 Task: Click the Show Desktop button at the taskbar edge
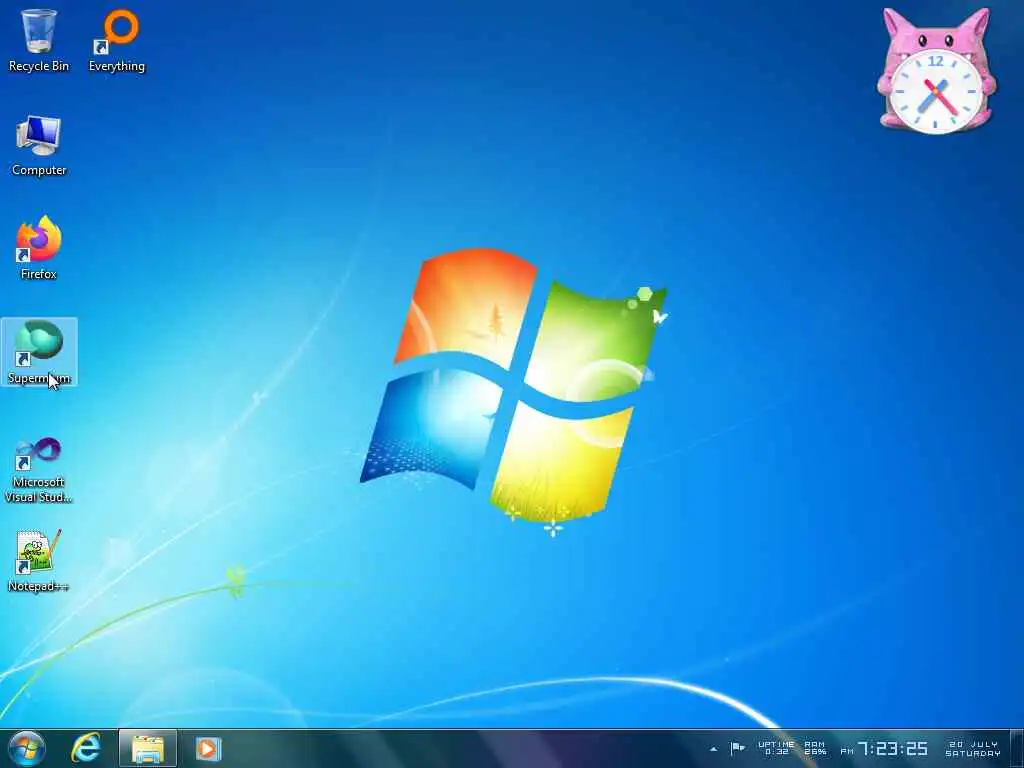pos(1017,748)
